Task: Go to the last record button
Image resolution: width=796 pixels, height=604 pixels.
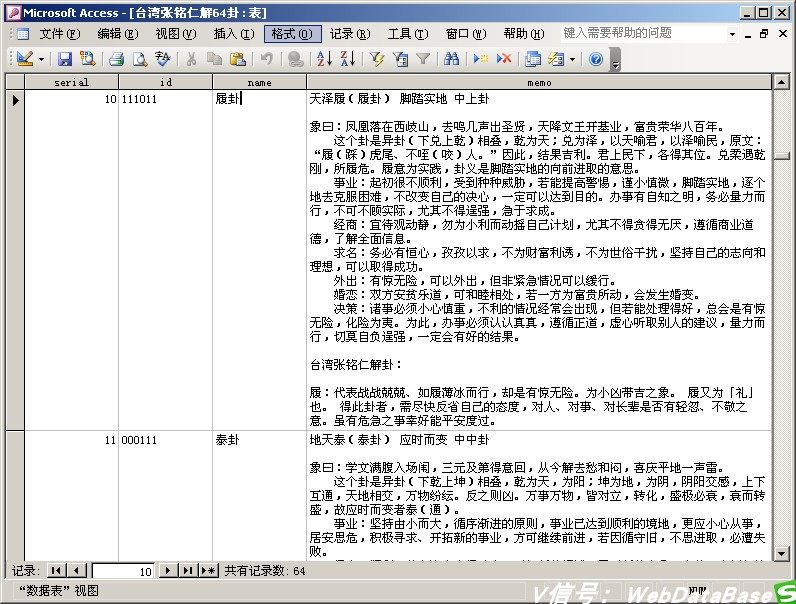Action: [188, 571]
